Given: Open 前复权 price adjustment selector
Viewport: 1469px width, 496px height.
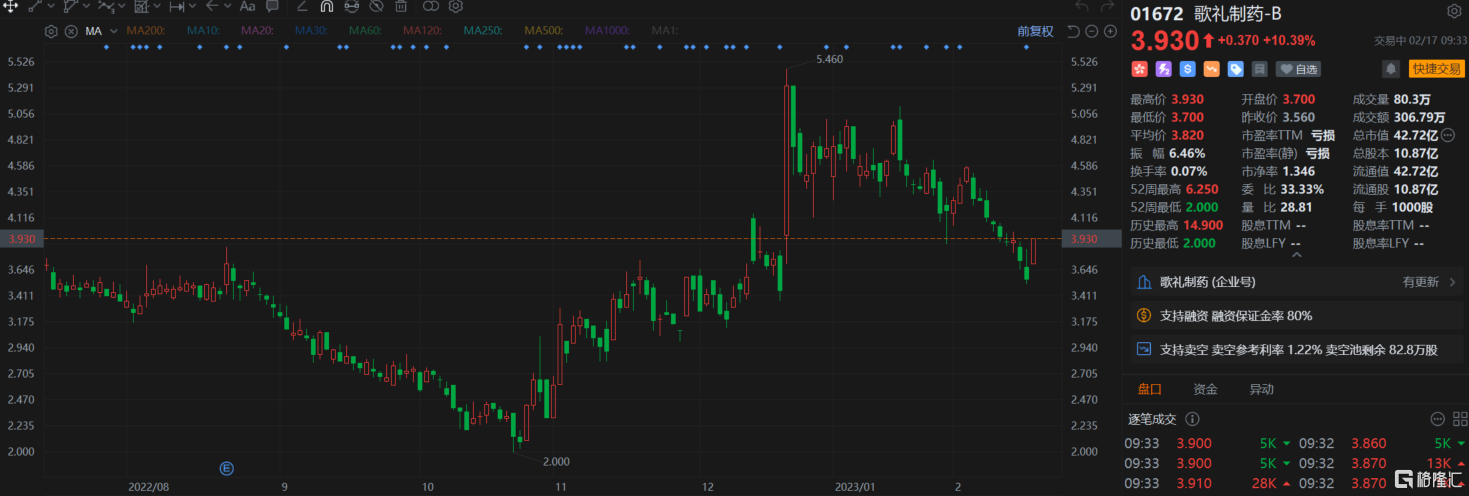Looking at the screenshot, I should pyautogui.click(x=1035, y=31).
